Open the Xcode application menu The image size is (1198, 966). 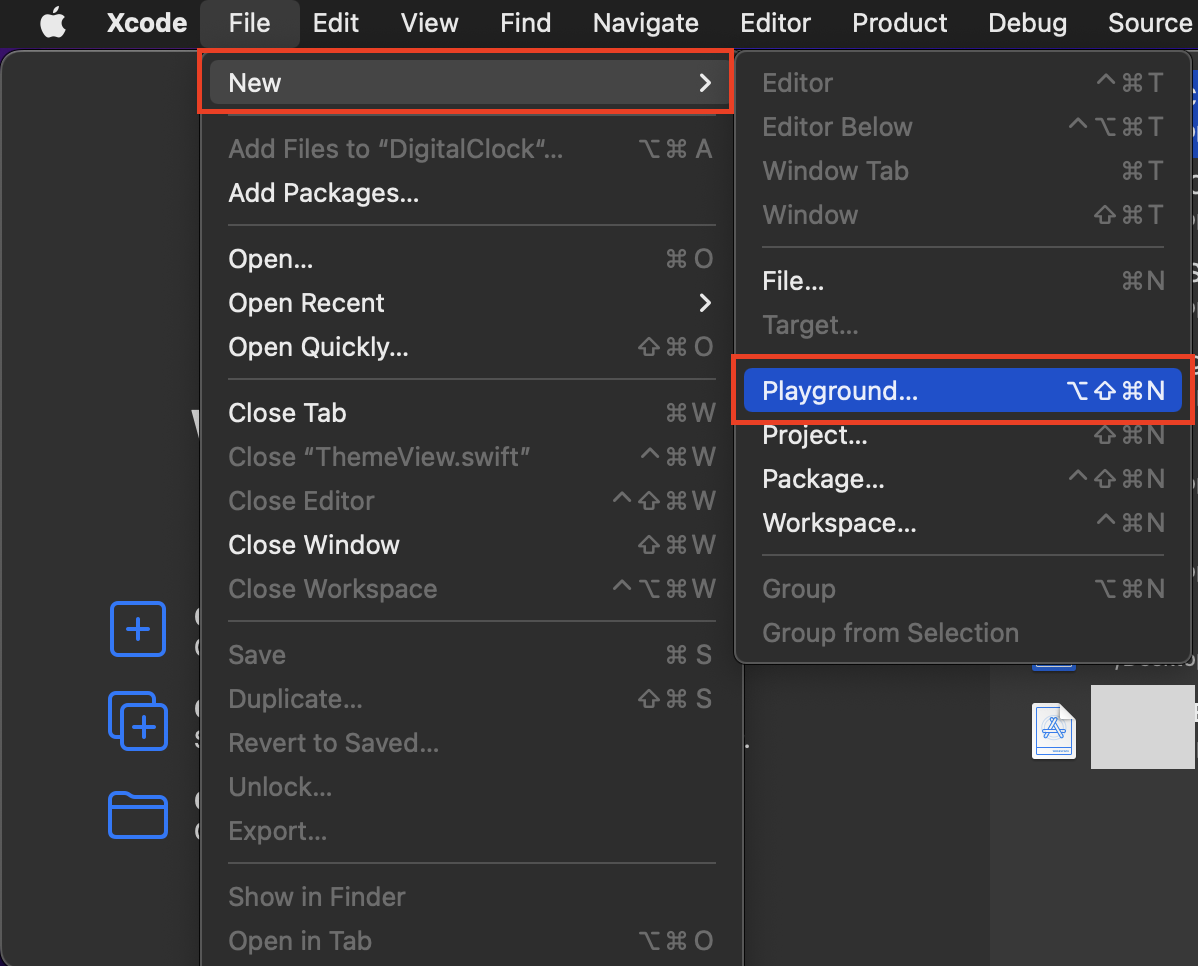[147, 23]
